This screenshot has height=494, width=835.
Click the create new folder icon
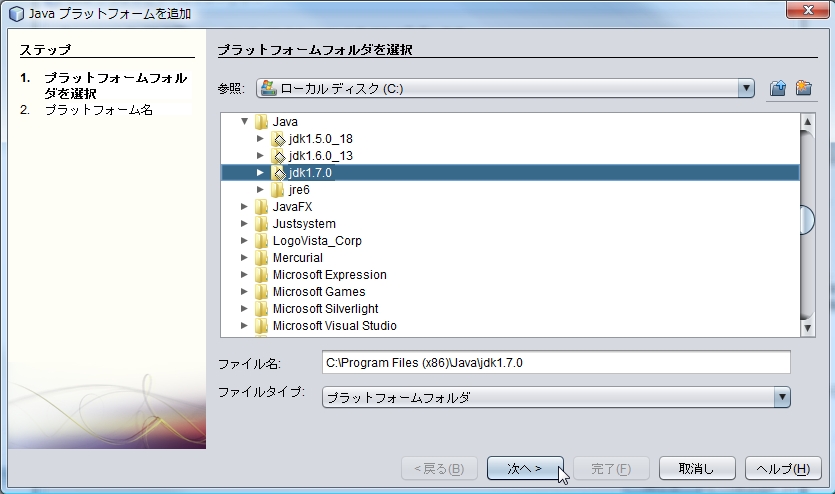point(803,88)
